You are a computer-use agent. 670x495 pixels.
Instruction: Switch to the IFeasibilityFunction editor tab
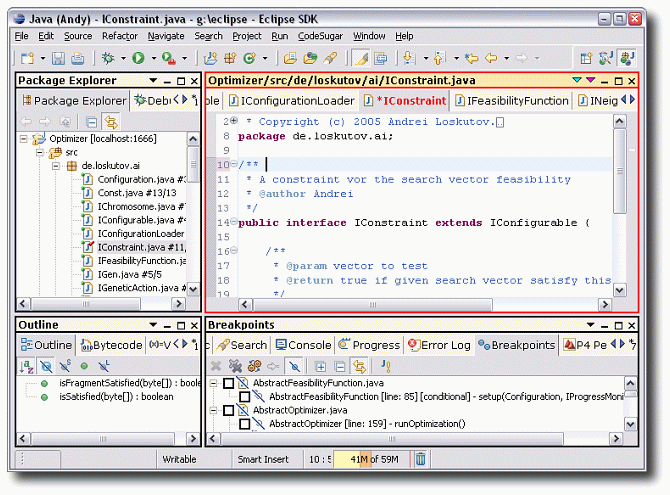click(x=511, y=100)
